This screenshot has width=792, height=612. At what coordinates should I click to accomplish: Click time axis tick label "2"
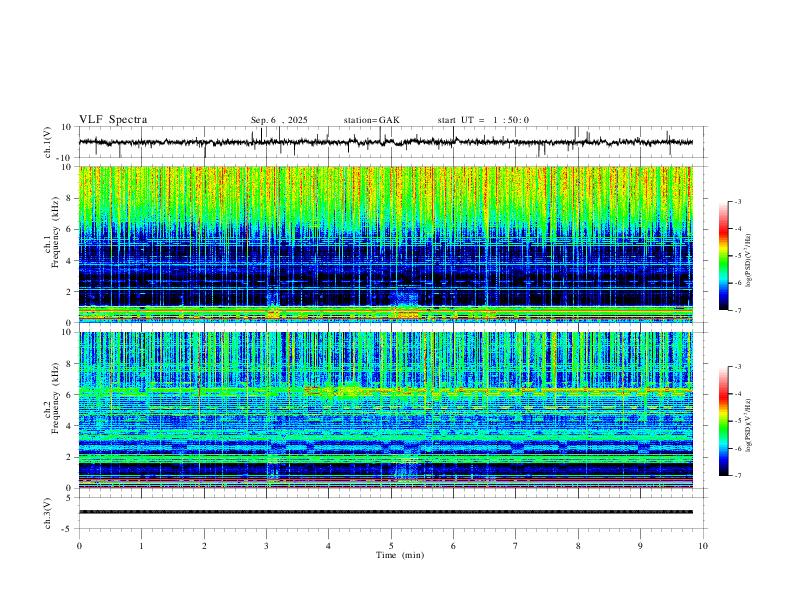204,546
